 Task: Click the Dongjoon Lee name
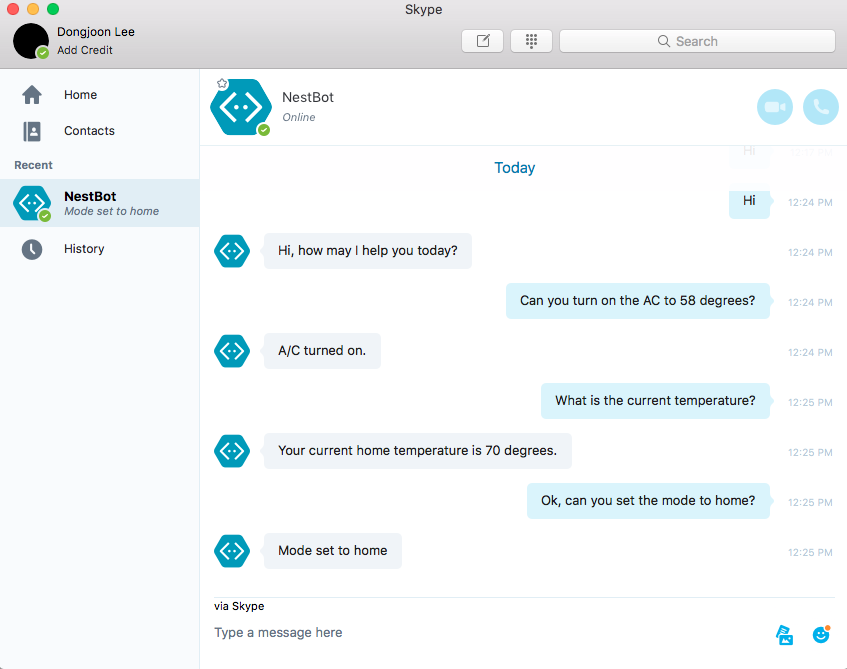(x=96, y=32)
